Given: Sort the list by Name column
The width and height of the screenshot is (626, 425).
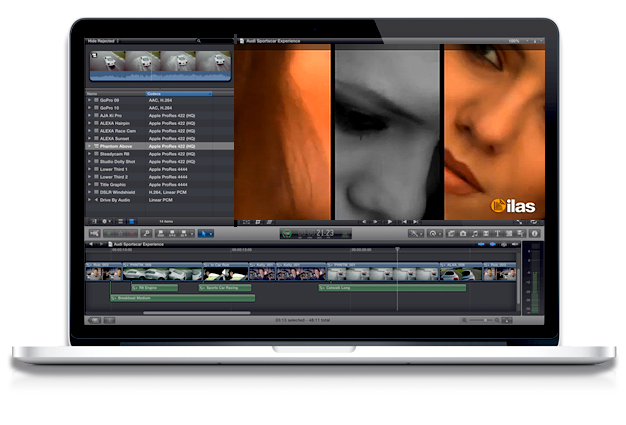Looking at the screenshot, I should (x=116, y=94).
